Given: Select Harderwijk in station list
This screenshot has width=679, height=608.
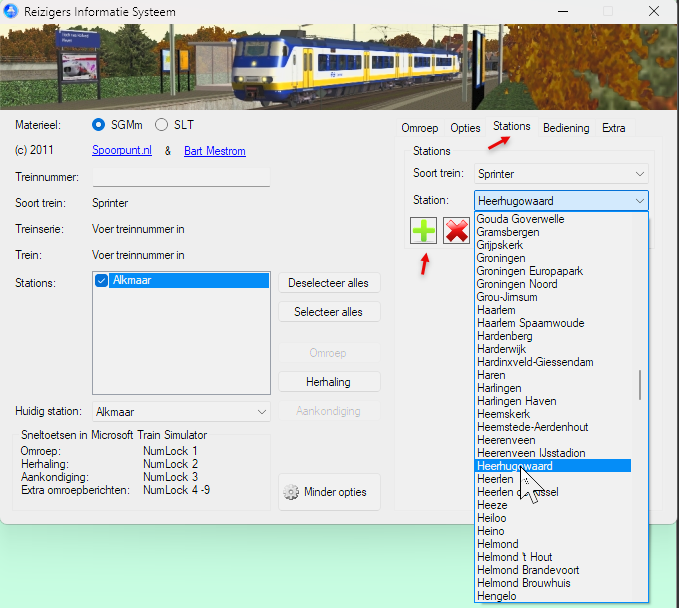Looking at the screenshot, I should pos(553,349).
